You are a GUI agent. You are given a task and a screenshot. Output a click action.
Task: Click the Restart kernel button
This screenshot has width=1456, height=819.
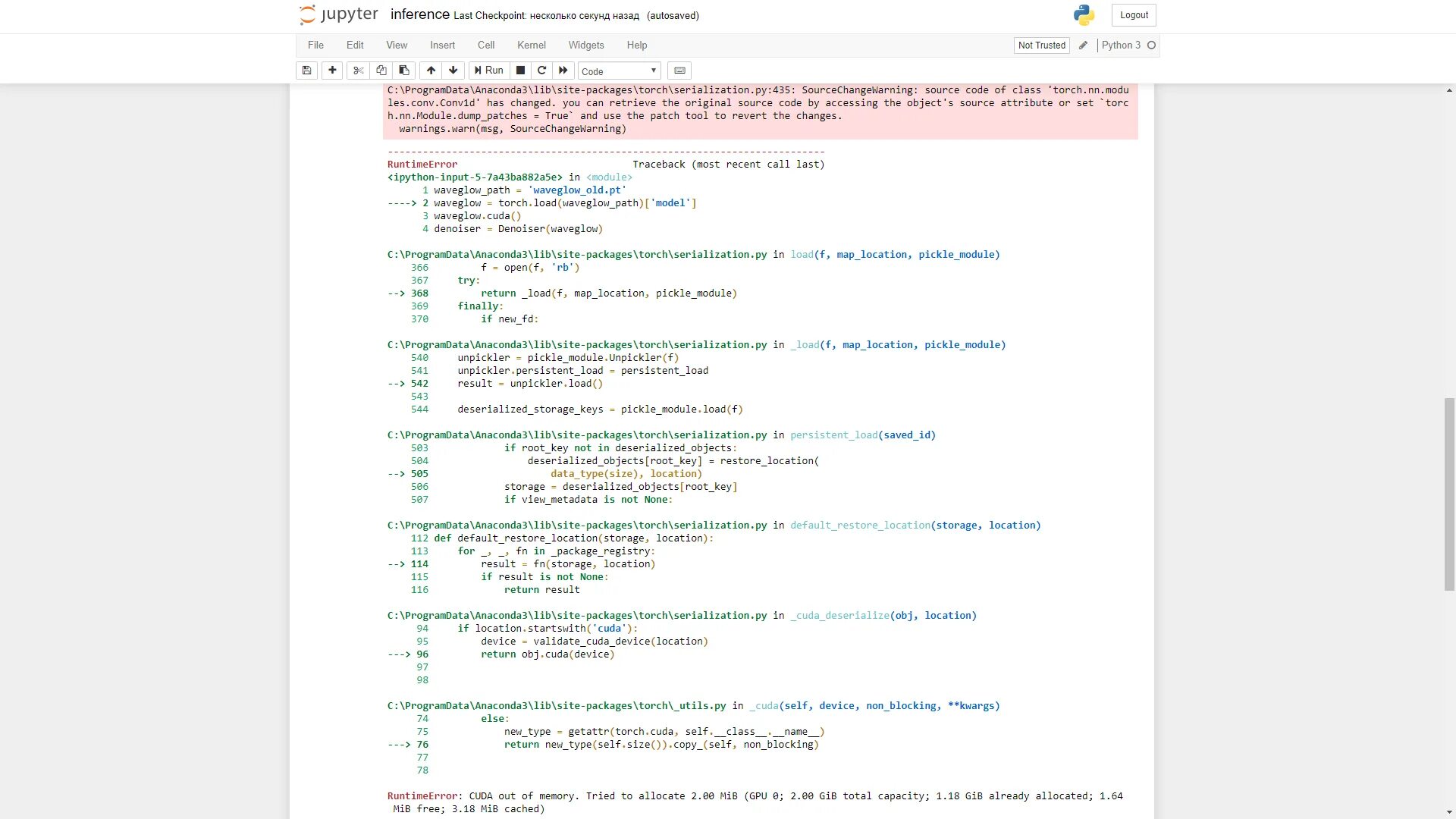coord(542,70)
